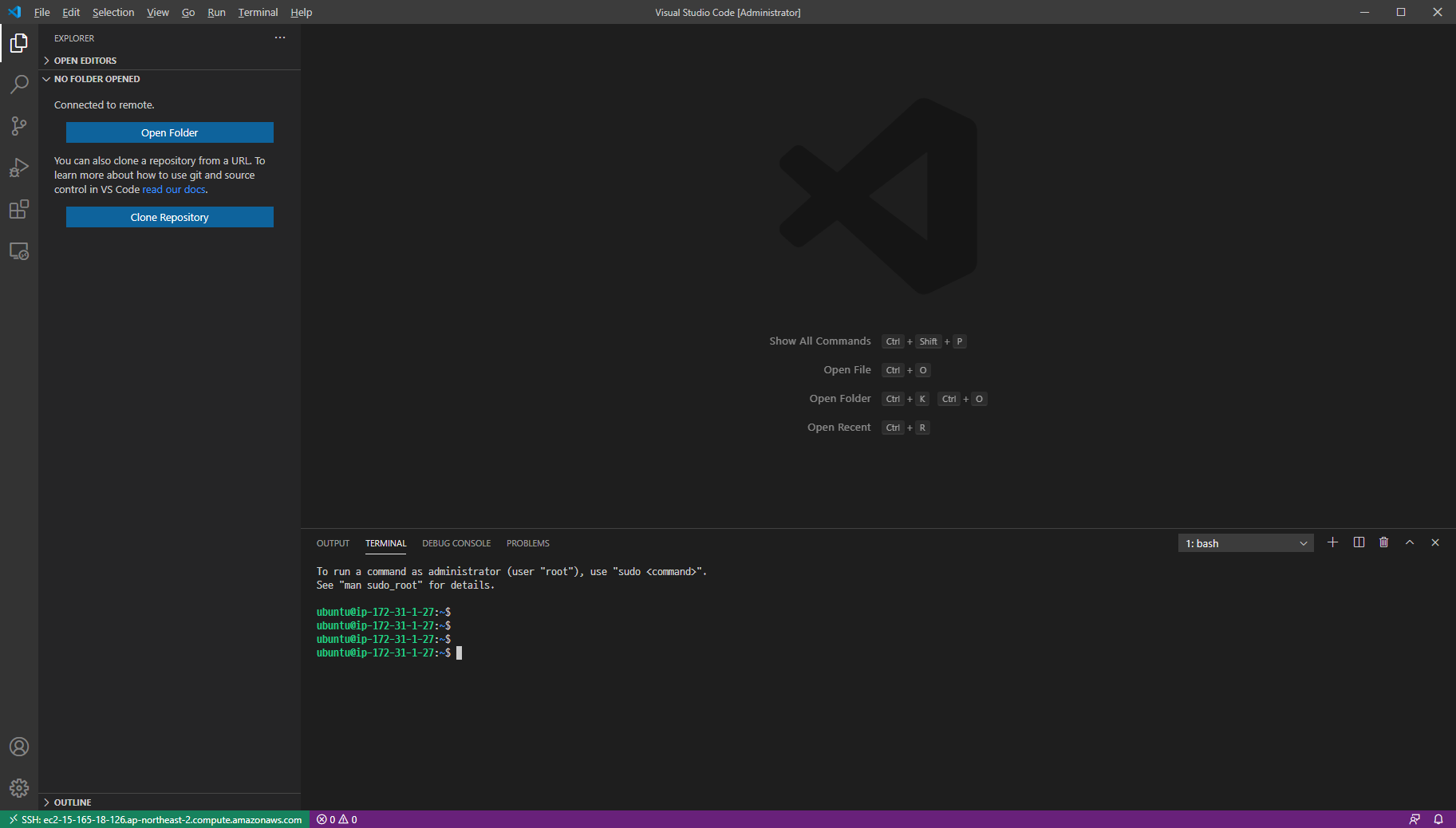Screen dimensions: 1456x828
Task: Click the 'Open Recent' hint text
Action: (839, 428)
